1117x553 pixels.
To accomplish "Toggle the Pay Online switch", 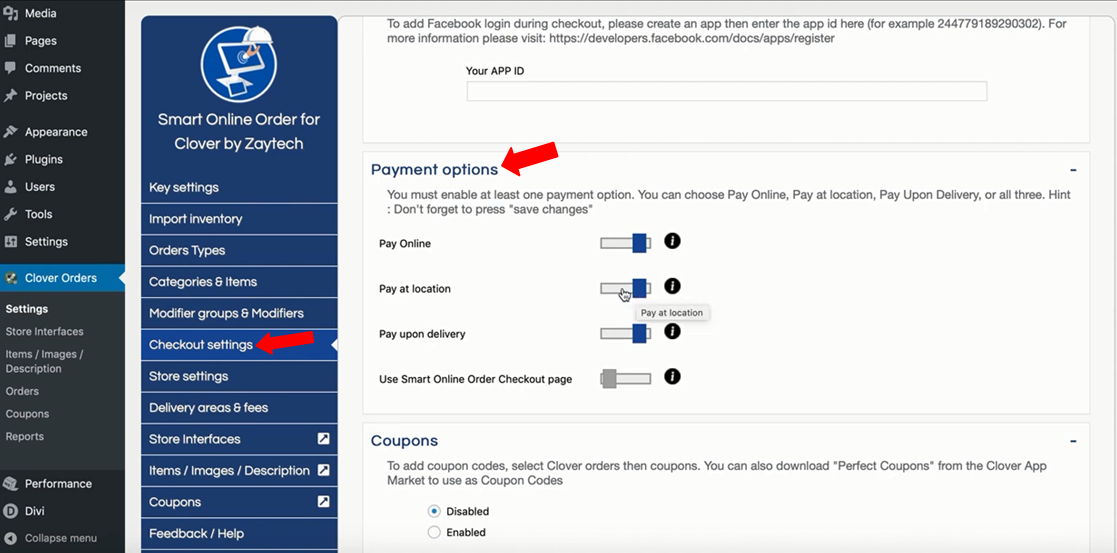I will click(625, 243).
